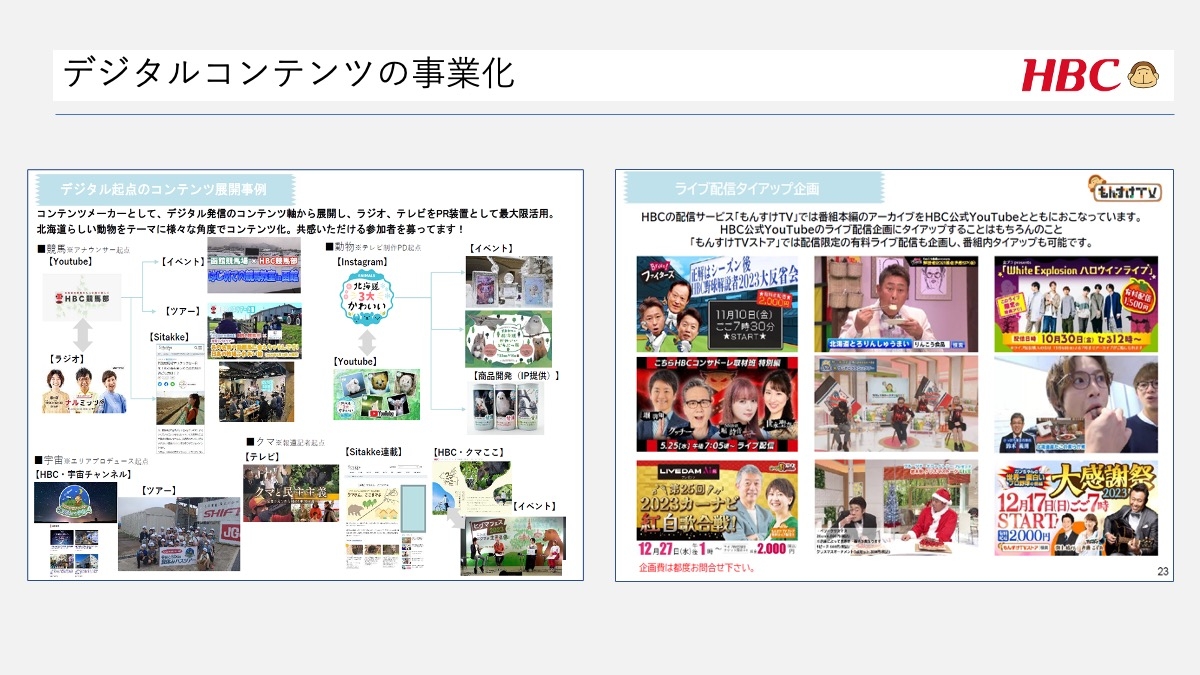Click the red HBC logo
The image size is (1200, 675).
(x=1071, y=75)
